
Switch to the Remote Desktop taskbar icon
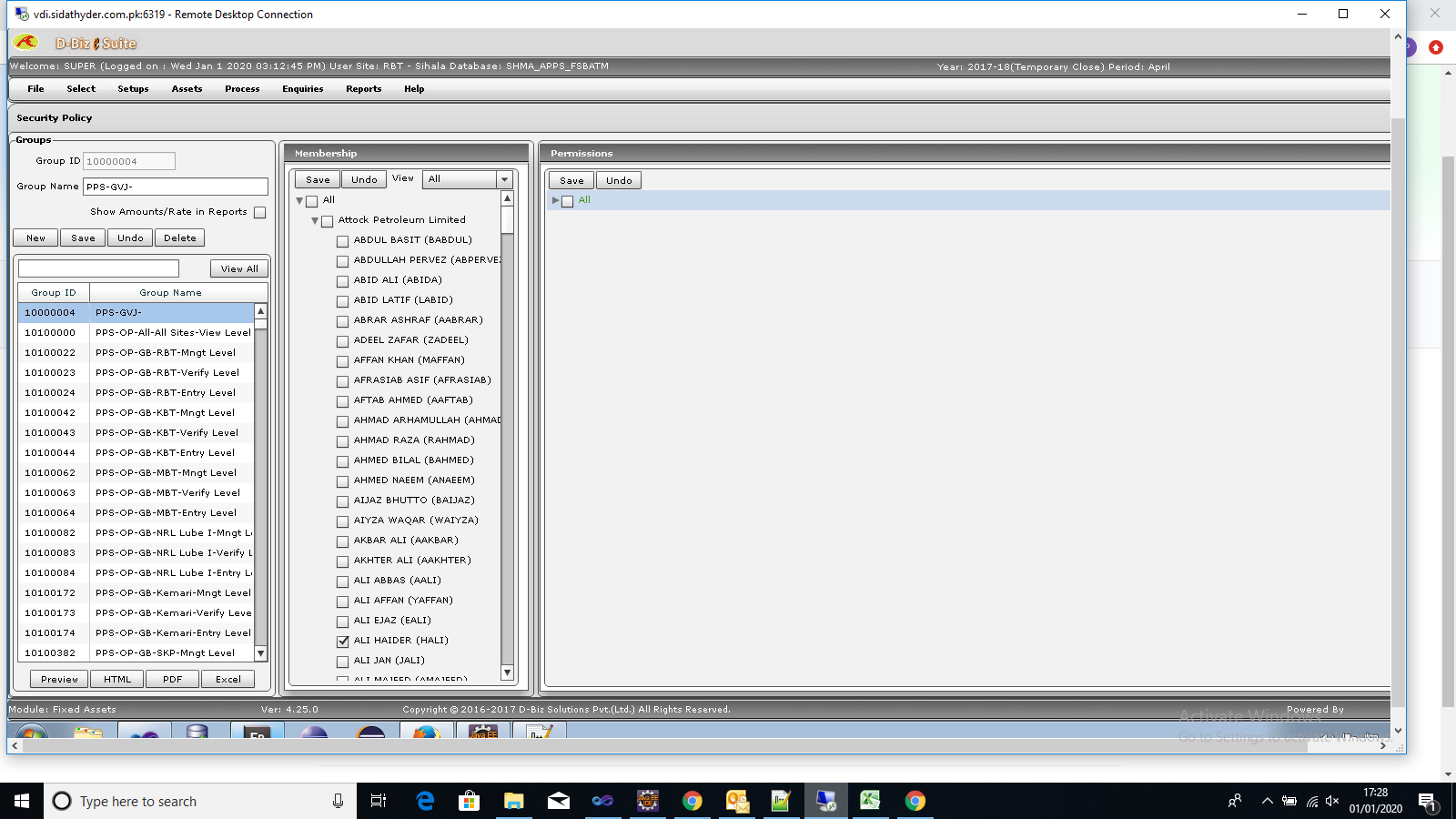coord(825,801)
